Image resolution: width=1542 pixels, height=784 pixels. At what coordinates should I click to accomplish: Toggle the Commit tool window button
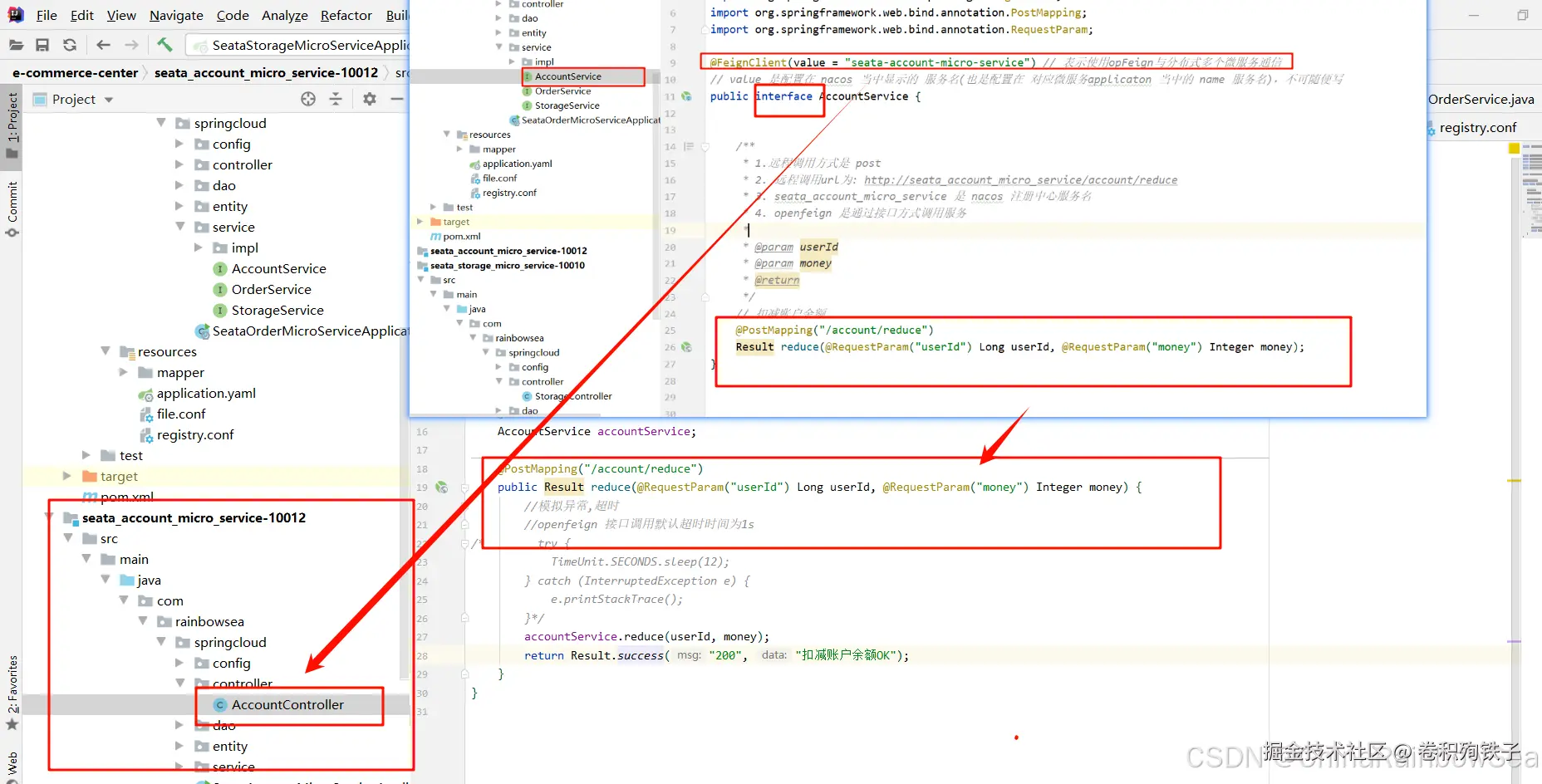12,208
